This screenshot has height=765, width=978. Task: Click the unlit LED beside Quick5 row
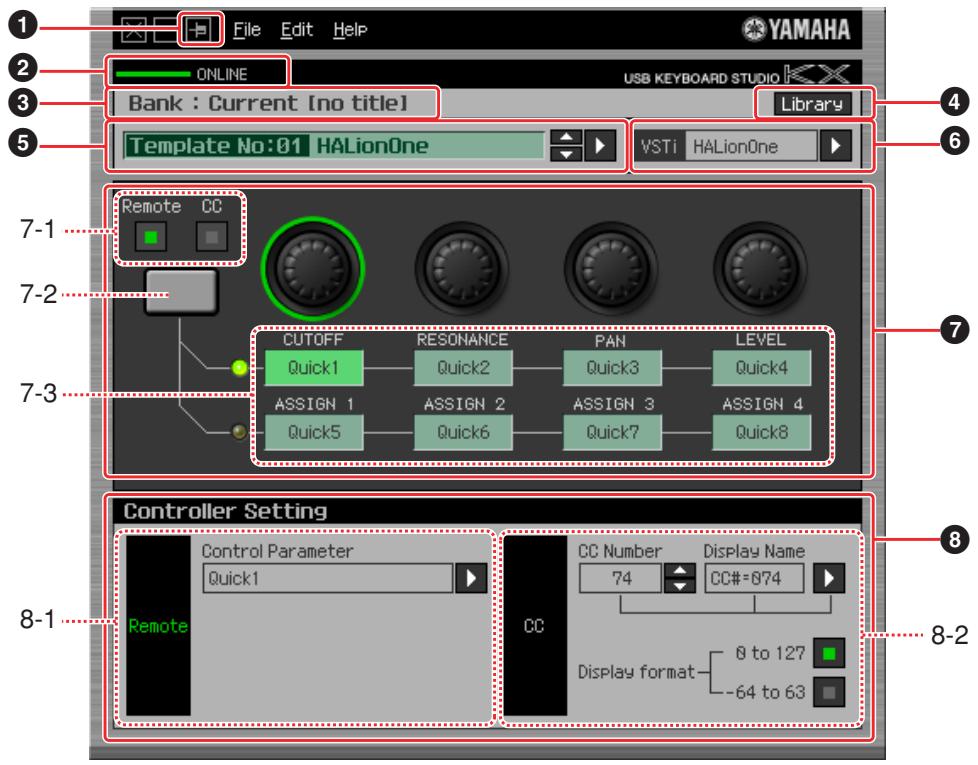tap(239, 431)
